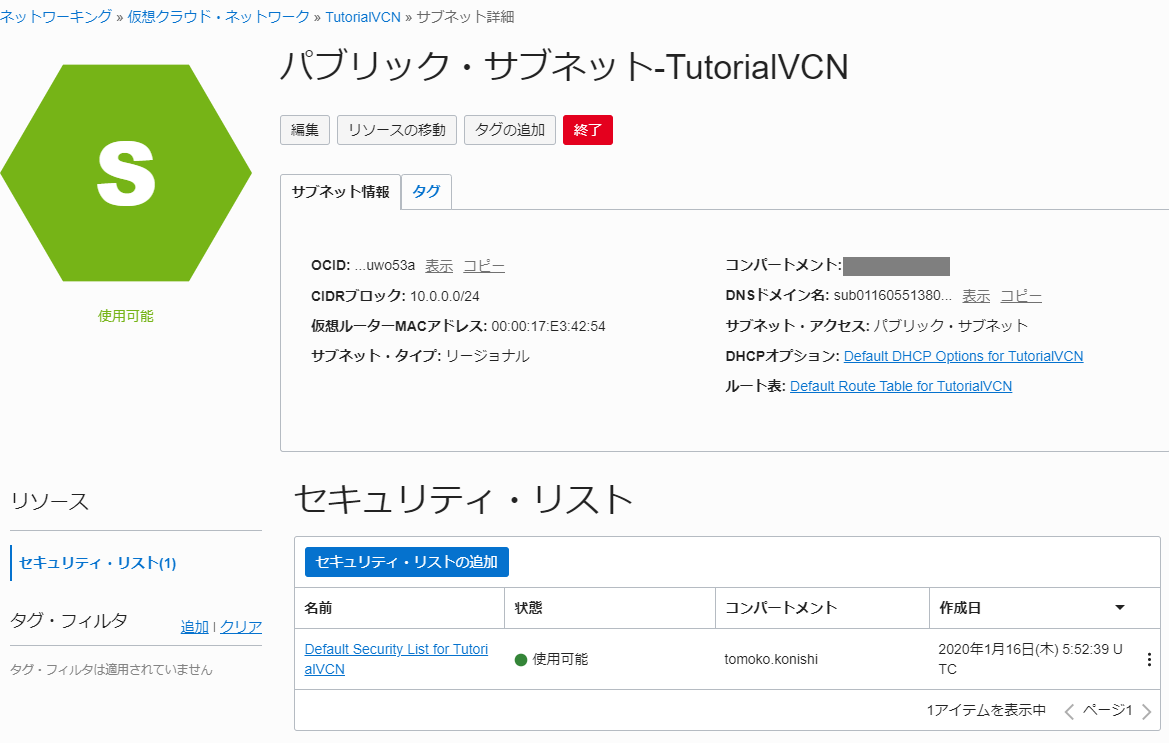Switch to the タグ tab
The width and height of the screenshot is (1169, 743).
tap(426, 192)
